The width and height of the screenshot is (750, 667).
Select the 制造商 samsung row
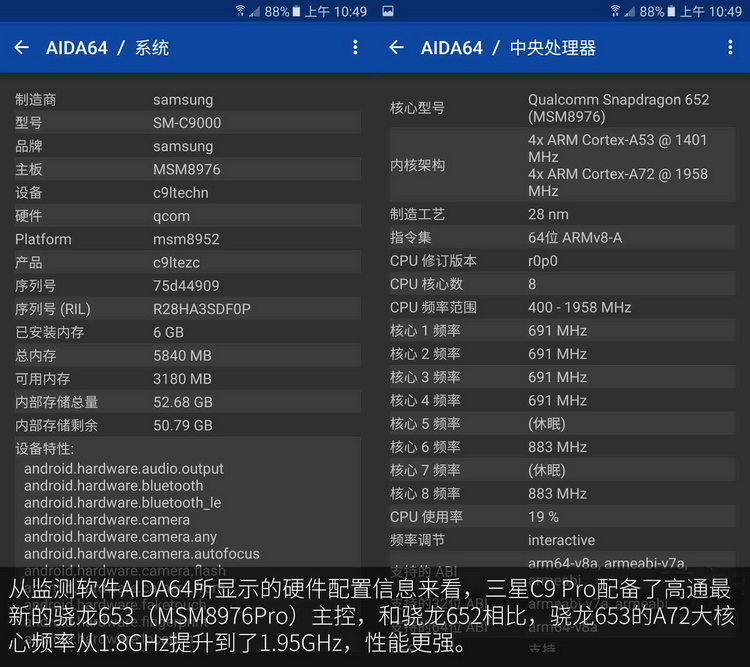188,100
